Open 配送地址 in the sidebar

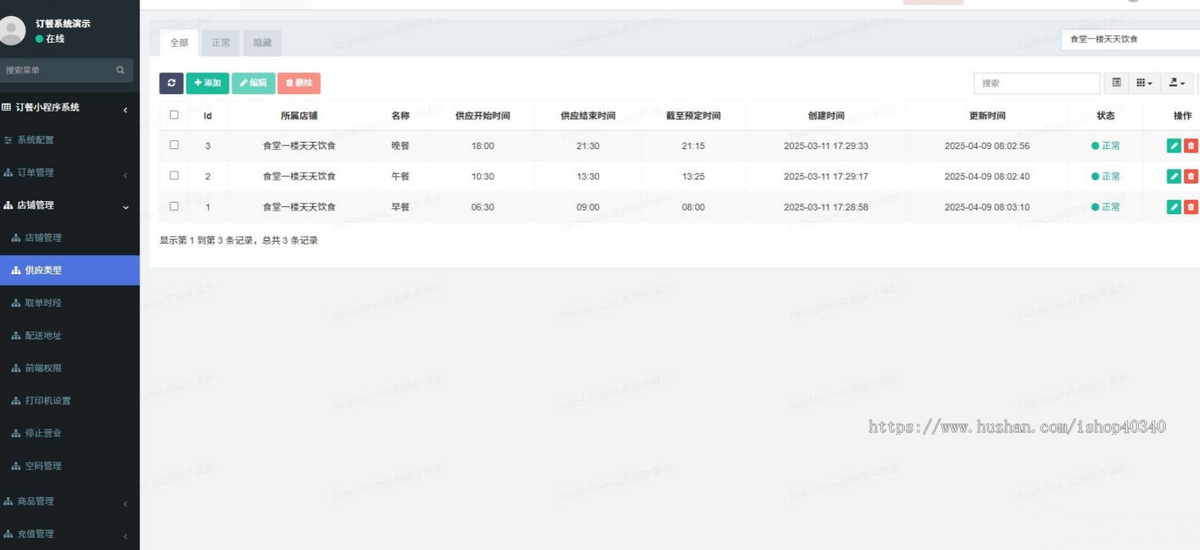click(x=70, y=336)
